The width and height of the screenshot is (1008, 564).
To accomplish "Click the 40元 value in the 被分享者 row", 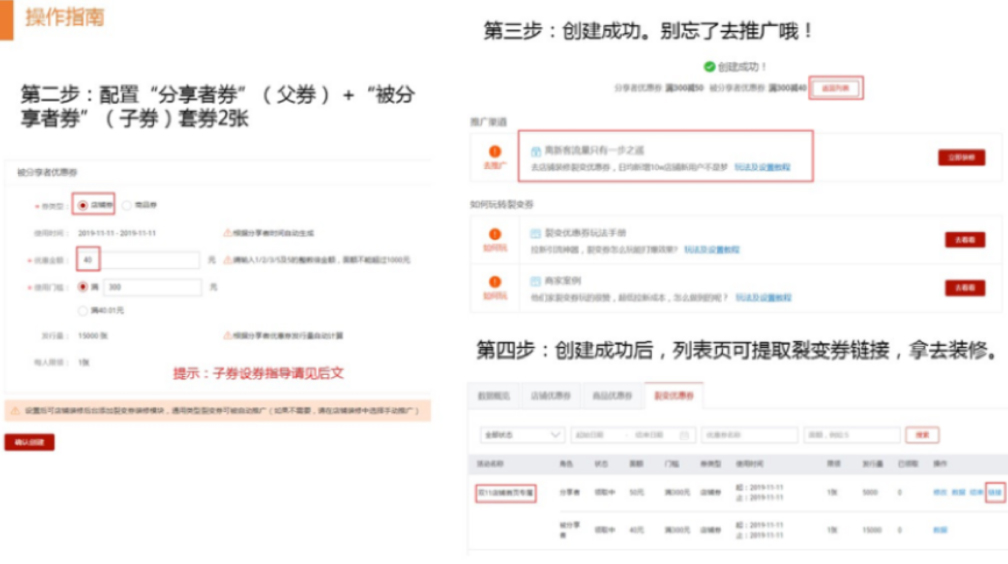I will [x=636, y=530].
